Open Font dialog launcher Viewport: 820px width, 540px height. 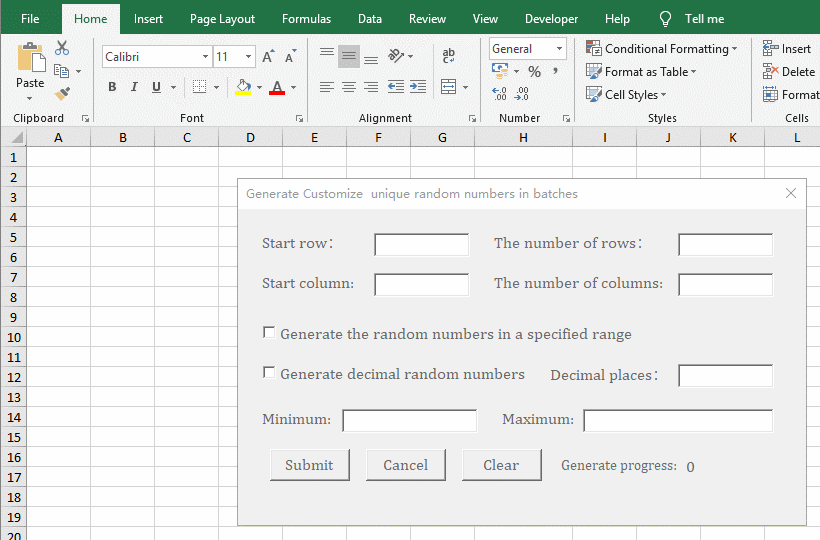click(299, 119)
